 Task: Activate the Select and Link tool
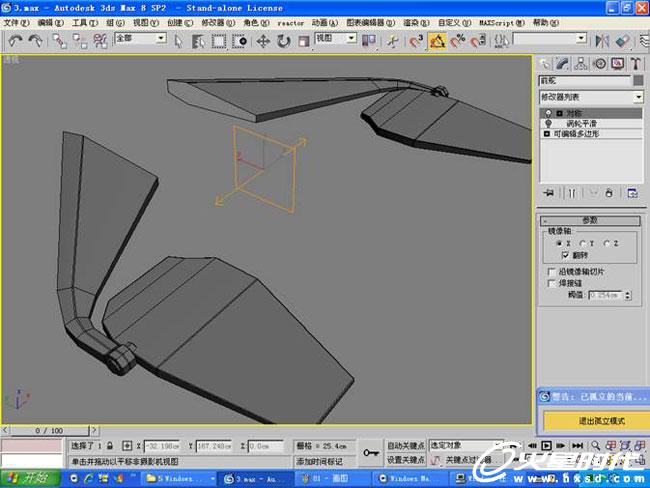coord(59,41)
